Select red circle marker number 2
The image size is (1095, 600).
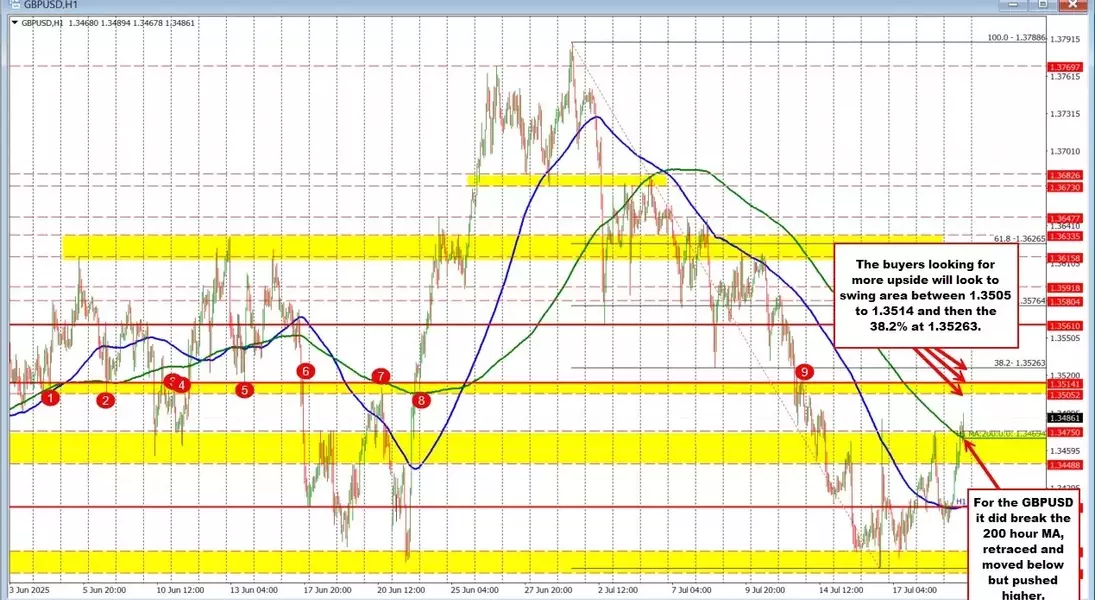(105, 400)
